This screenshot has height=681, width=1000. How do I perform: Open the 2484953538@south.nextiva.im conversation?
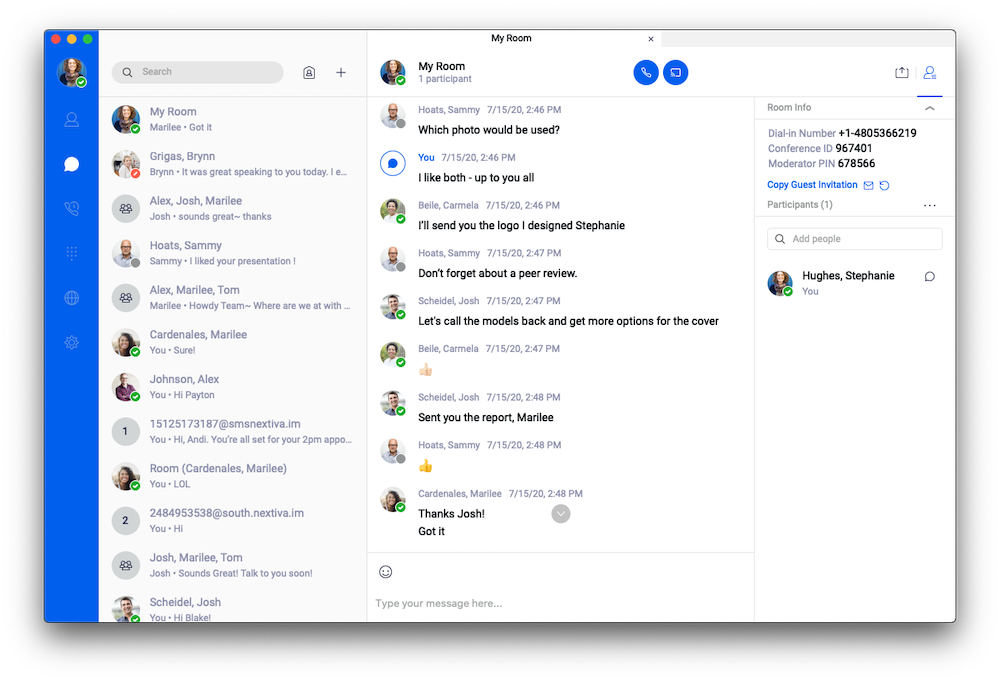pos(233,521)
